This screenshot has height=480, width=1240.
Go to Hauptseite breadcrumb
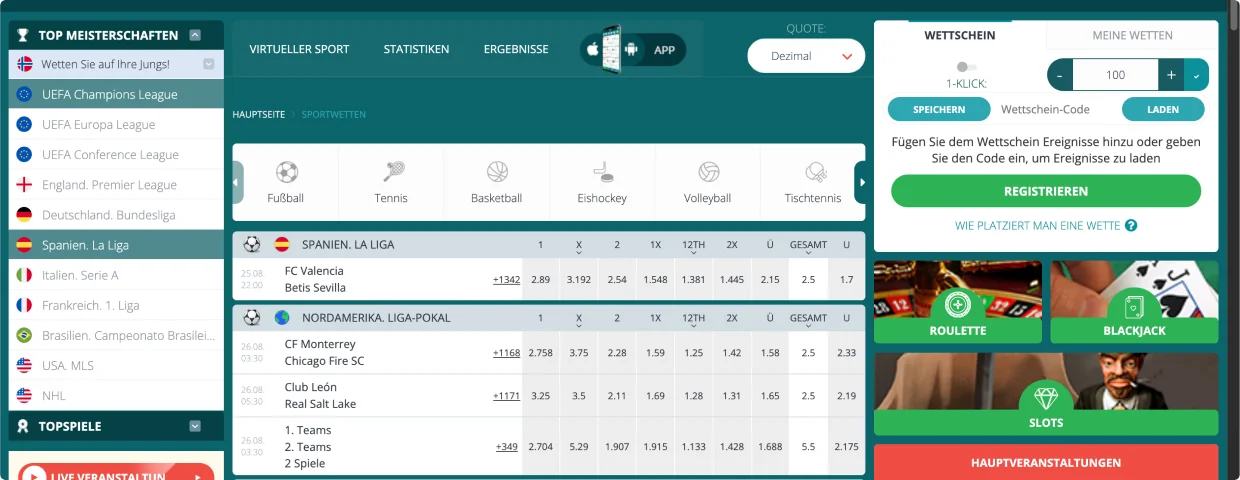[259, 115]
